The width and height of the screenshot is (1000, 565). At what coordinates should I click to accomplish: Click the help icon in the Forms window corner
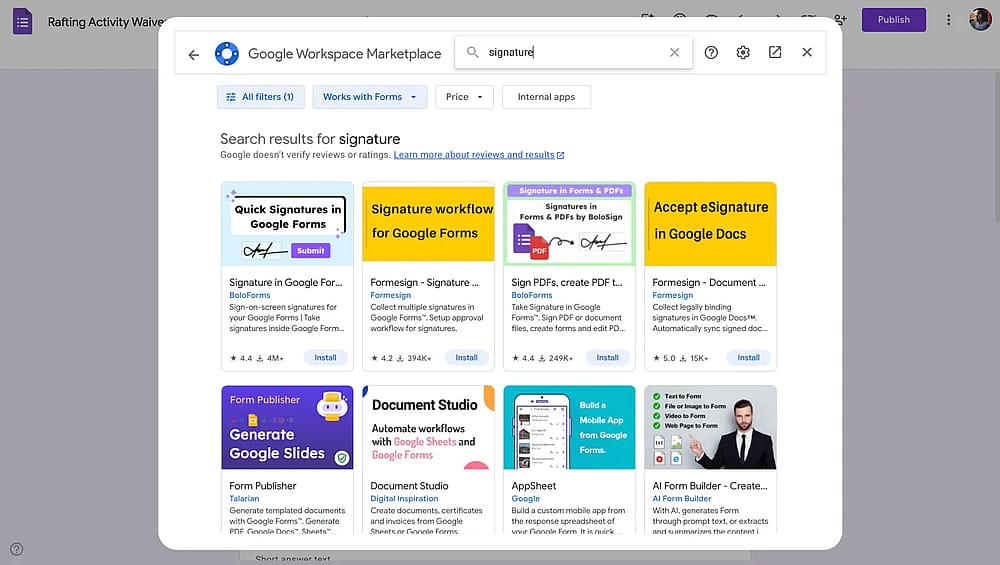[17, 549]
